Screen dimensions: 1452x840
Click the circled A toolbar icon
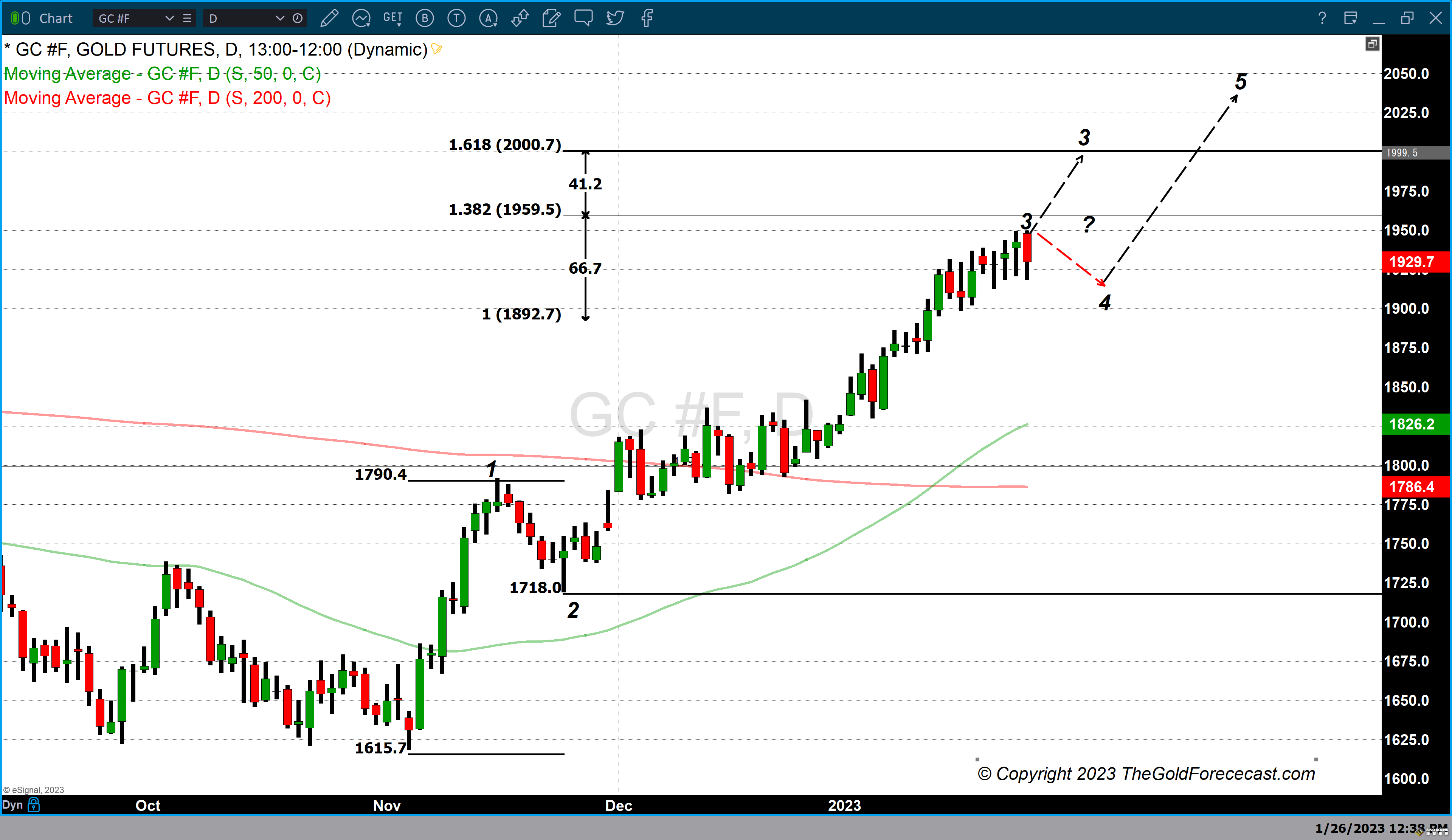[x=488, y=19]
